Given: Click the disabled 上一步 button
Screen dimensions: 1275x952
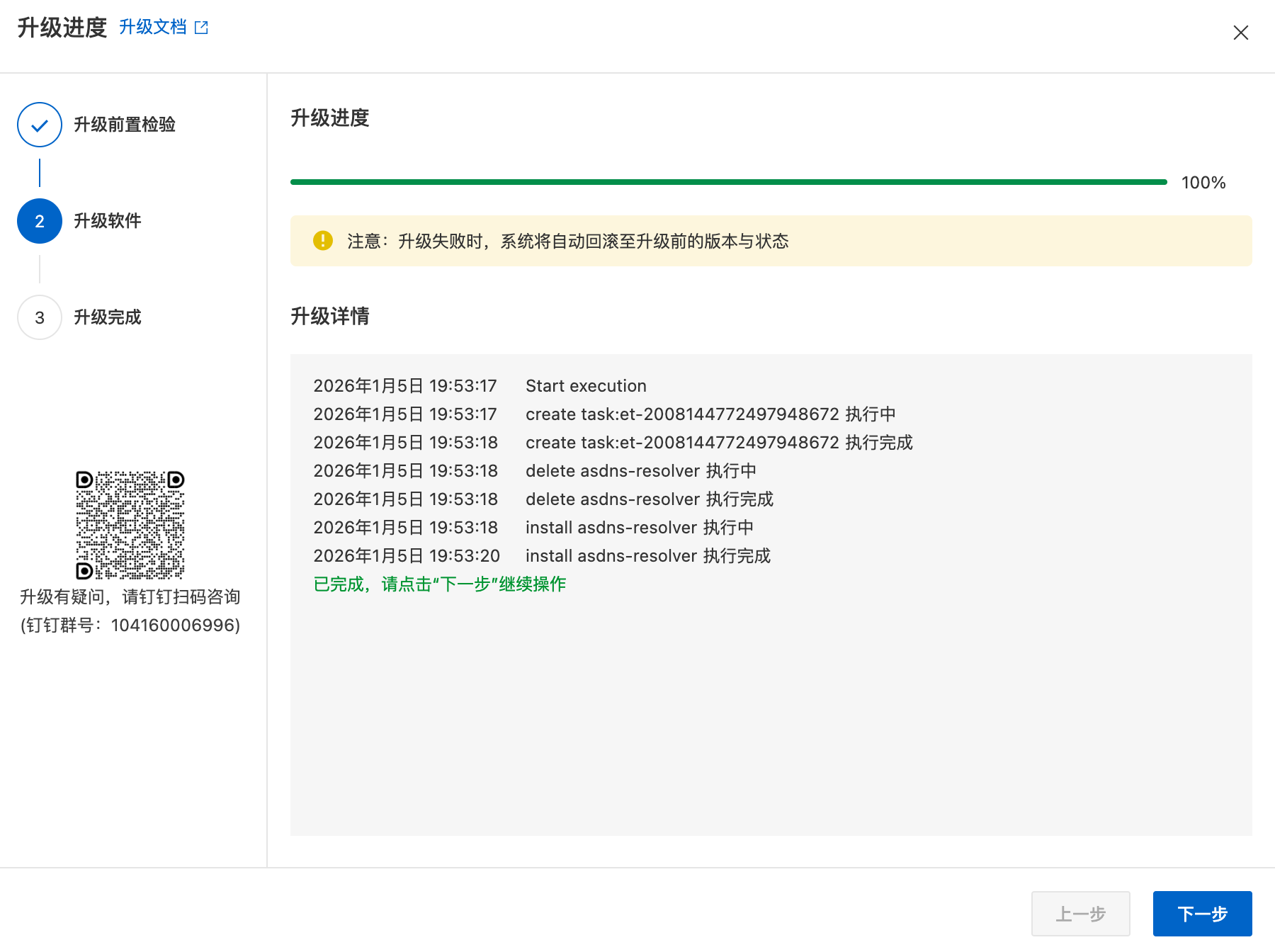Looking at the screenshot, I should (1080, 914).
